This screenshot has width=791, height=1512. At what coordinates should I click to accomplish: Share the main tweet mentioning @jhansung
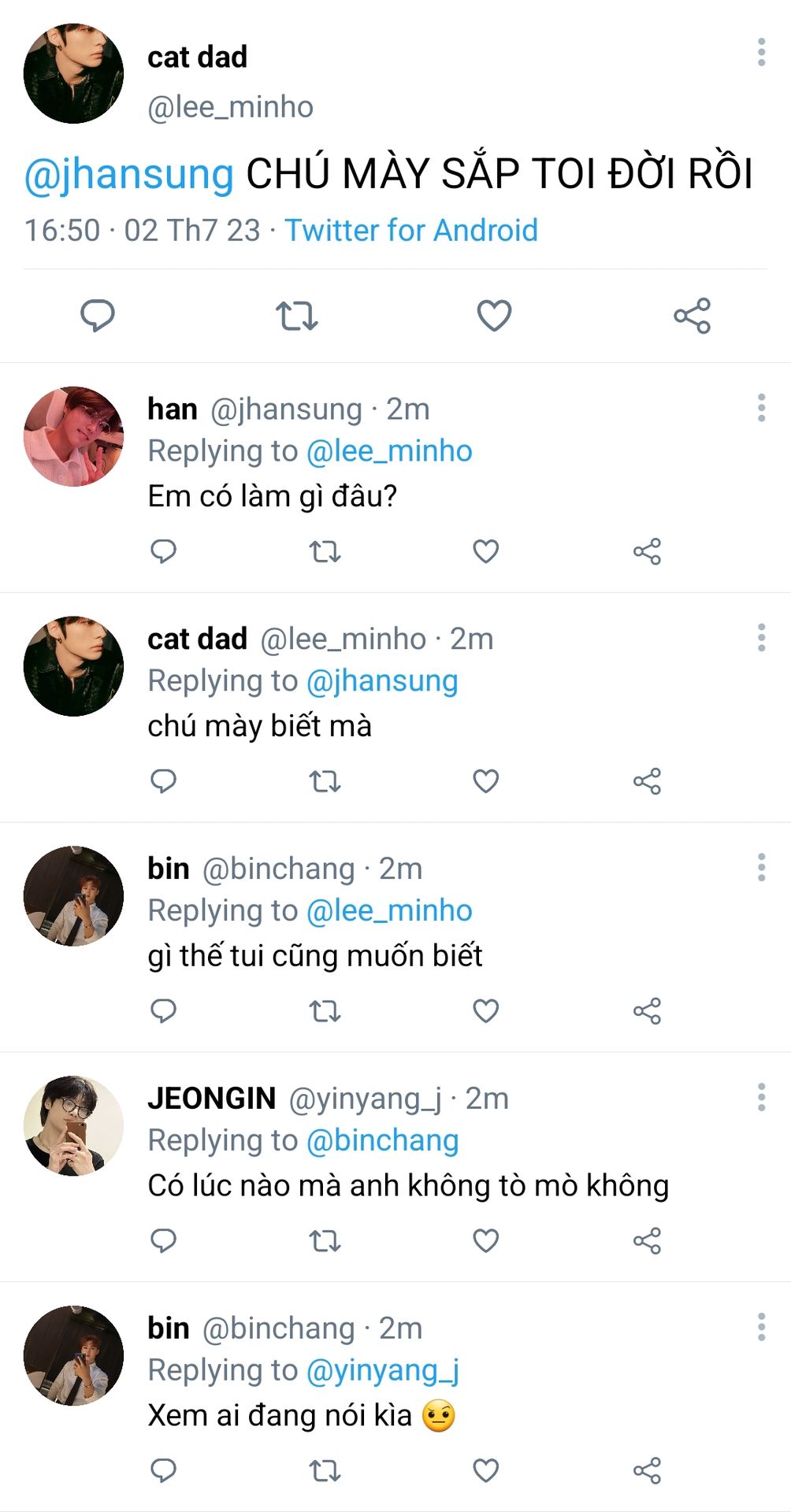coord(692,316)
